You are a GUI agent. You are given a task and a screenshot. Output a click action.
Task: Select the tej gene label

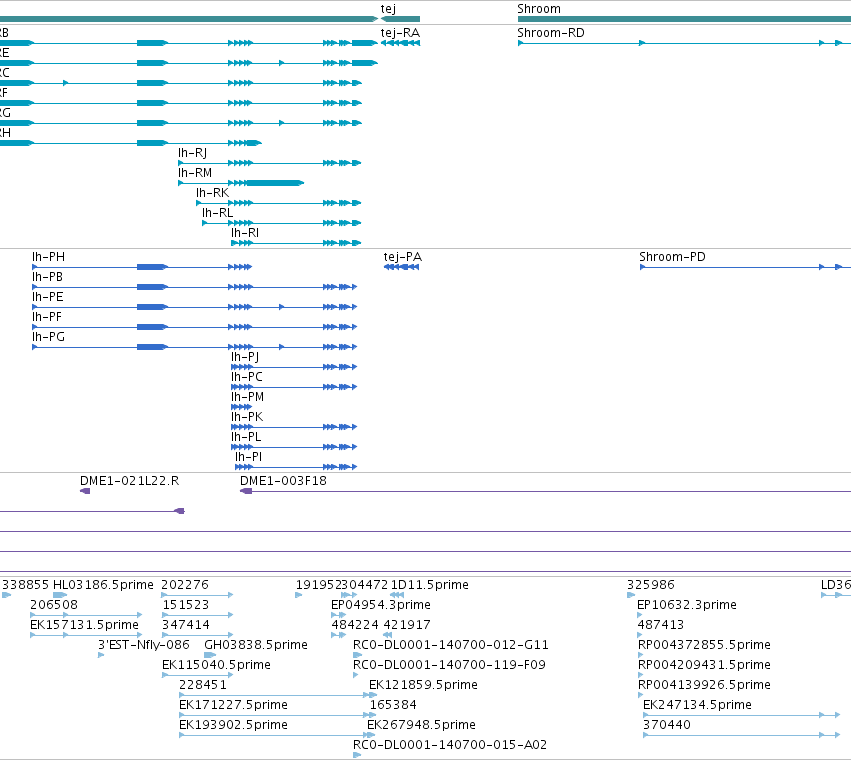pos(388,9)
